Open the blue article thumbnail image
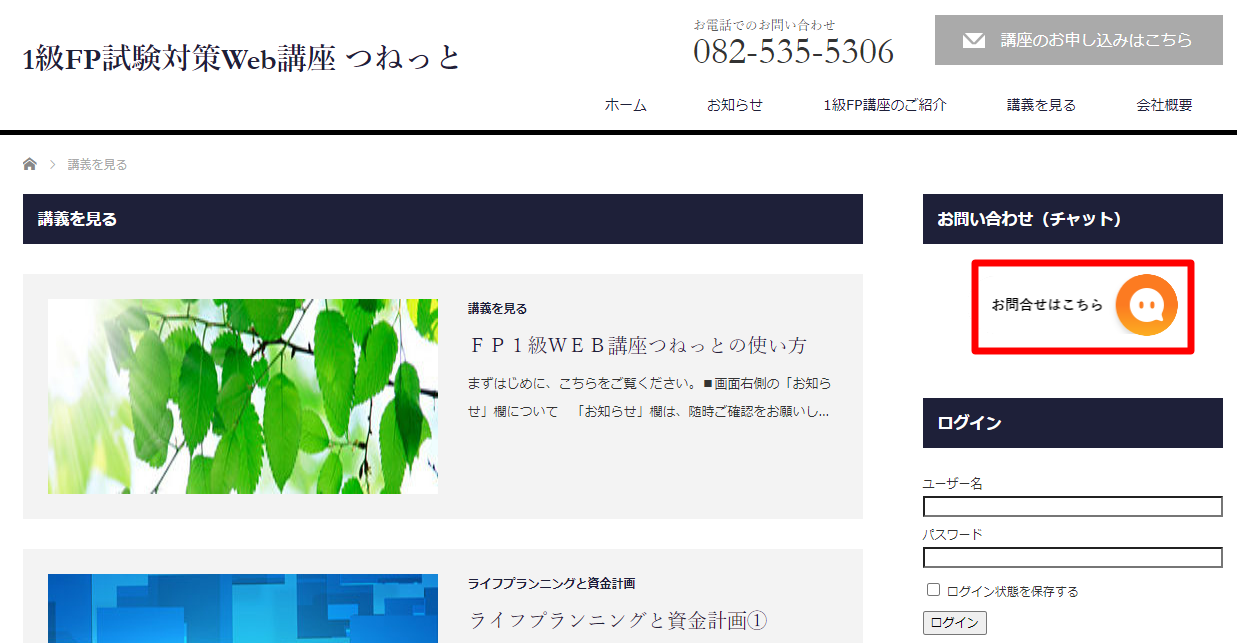Viewport: 1237px width, 643px height. [243, 608]
